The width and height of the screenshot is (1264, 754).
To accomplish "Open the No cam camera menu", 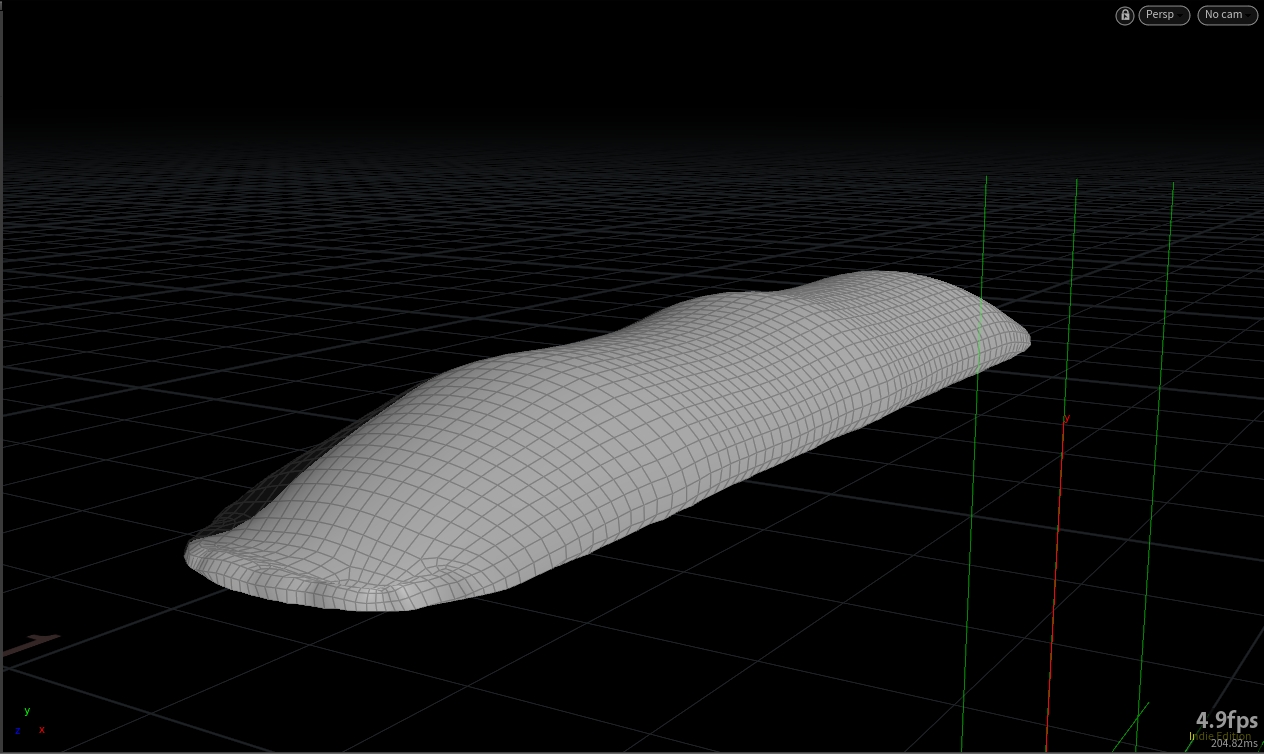I will (1227, 15).
